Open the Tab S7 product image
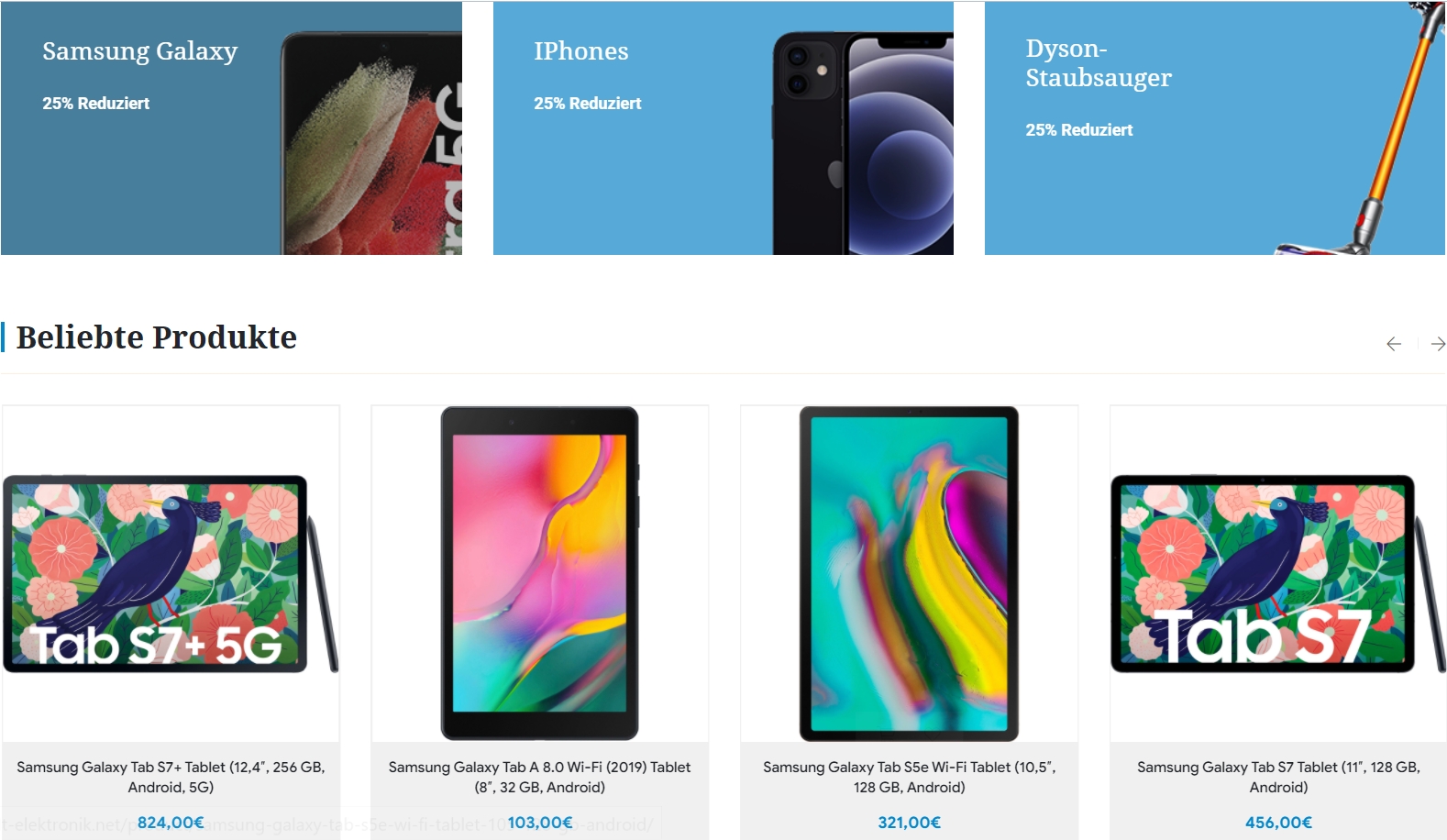This screenshot has width=1447, height=840. click(1278, 574)
